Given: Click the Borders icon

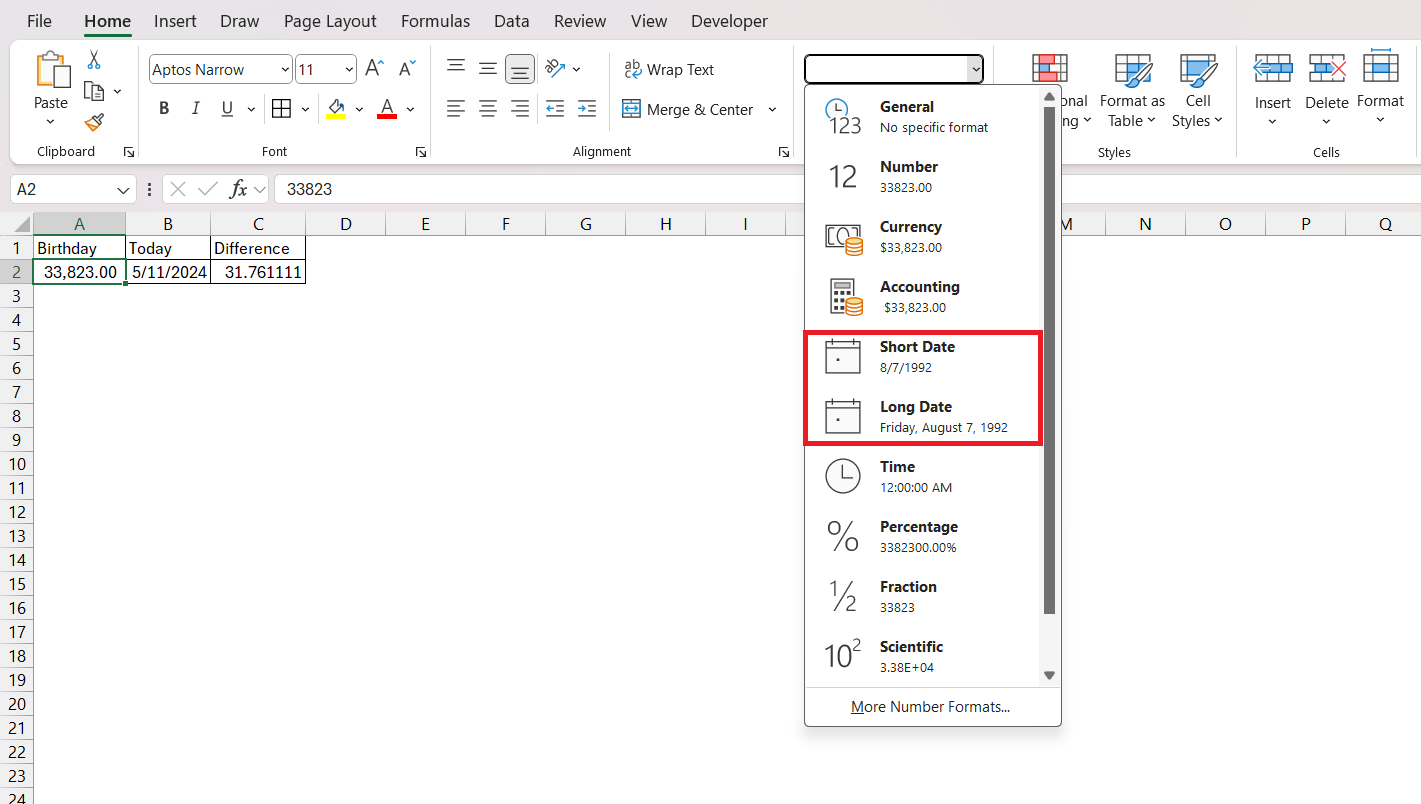Looking at the screenshot, I should point(281,109).
